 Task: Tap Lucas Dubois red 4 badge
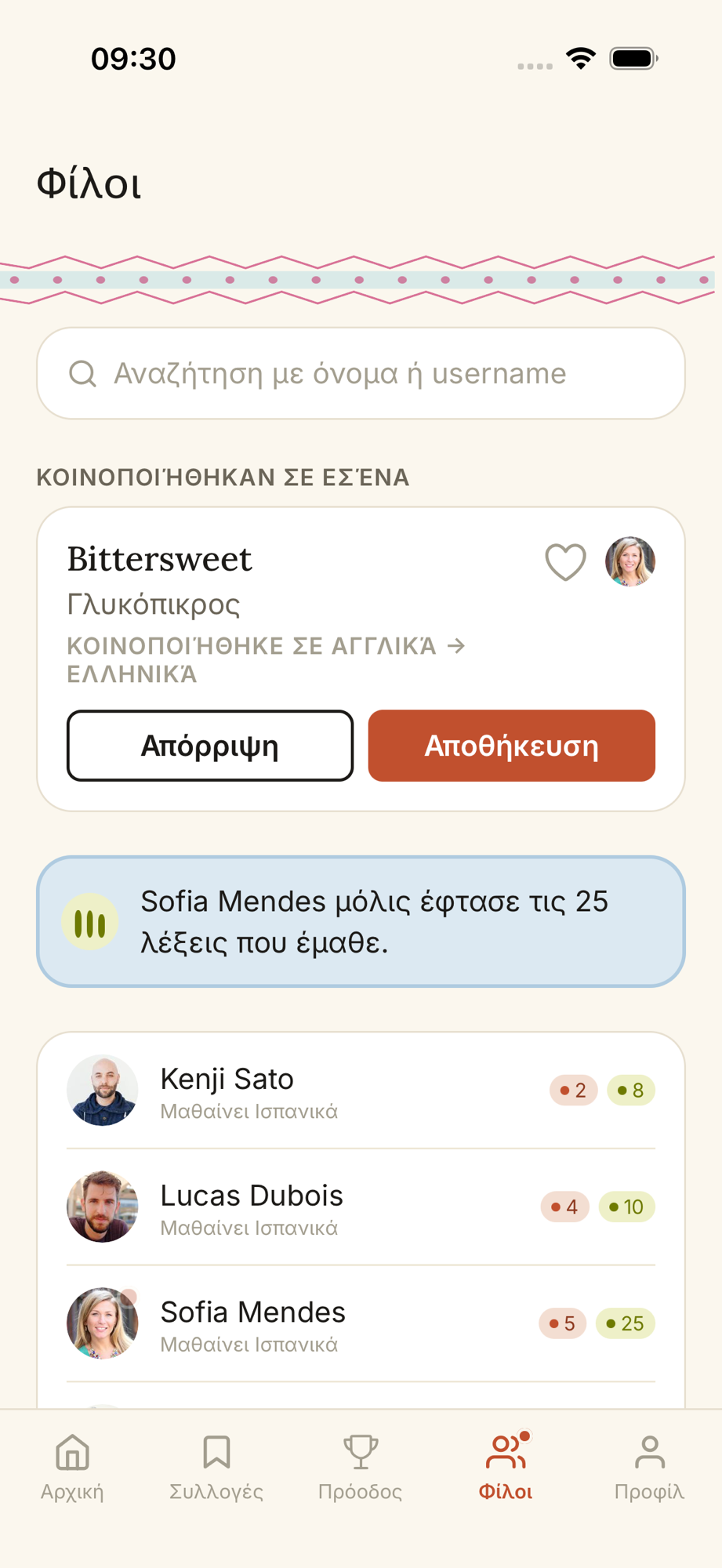(564, 1207)
